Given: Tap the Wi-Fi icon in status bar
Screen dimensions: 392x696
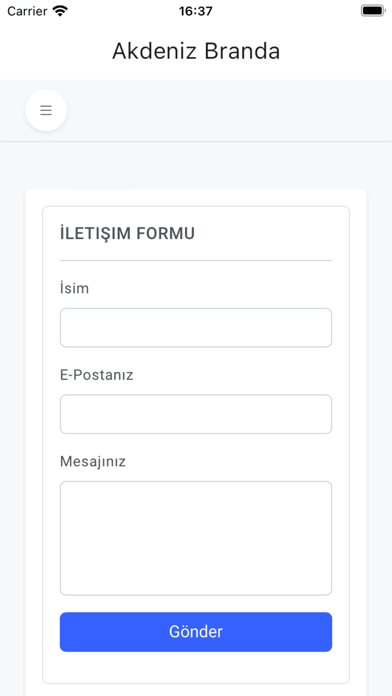Looking at the screenshot, I should click(x=60, y=11).
